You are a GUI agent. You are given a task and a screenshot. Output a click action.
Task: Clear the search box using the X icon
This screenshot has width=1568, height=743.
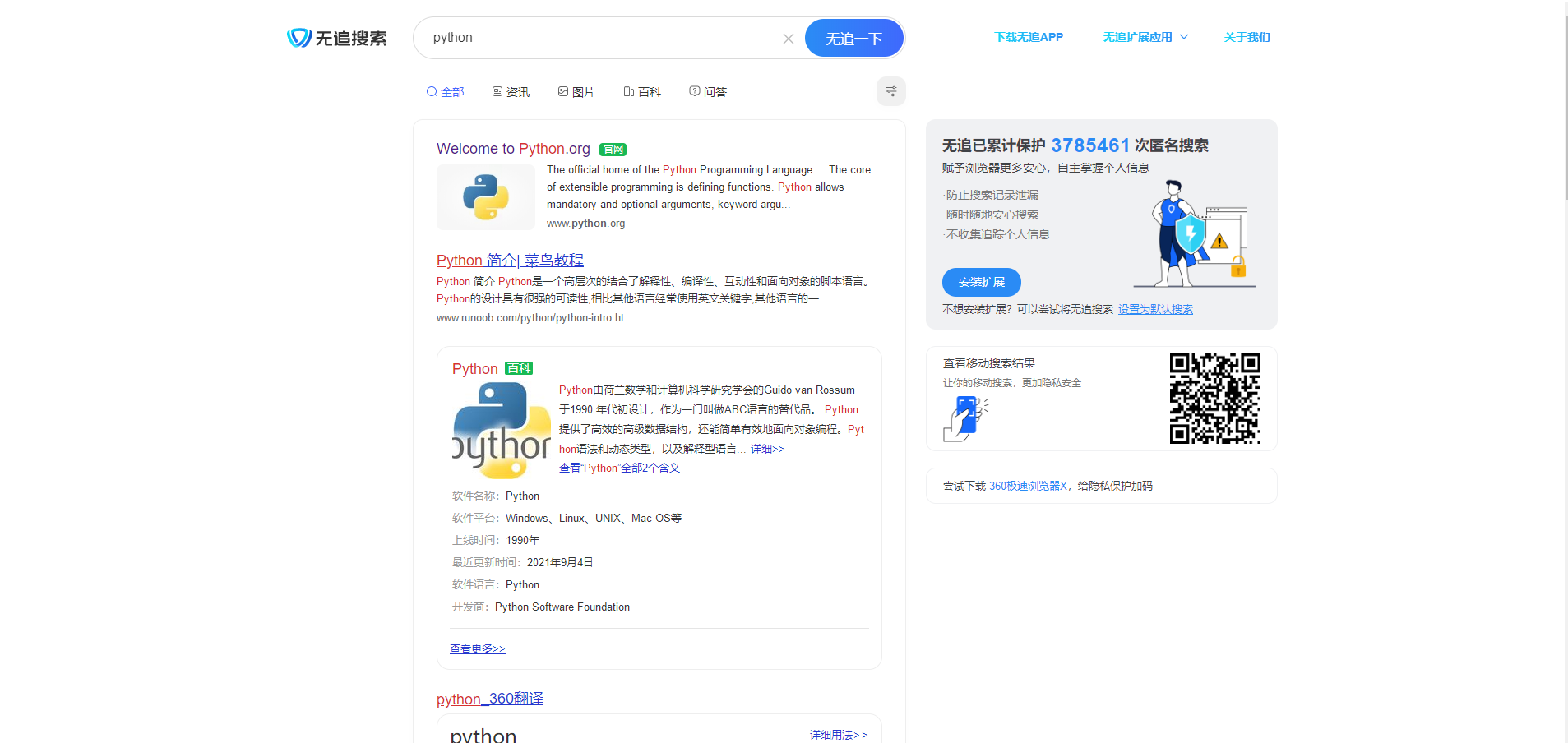788,38
